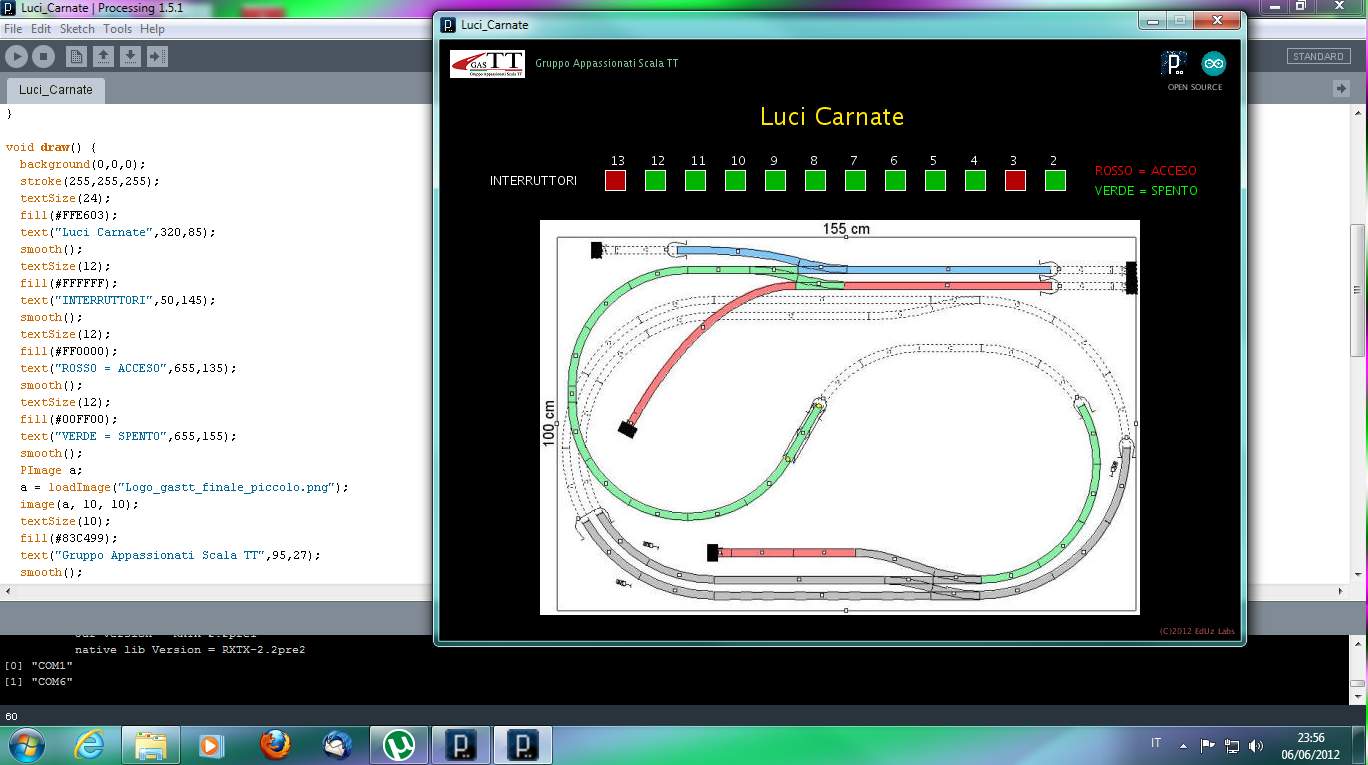Toggle switch 11 green square
The width and height of the screenshot is (1368, 765).
point(696,180)
